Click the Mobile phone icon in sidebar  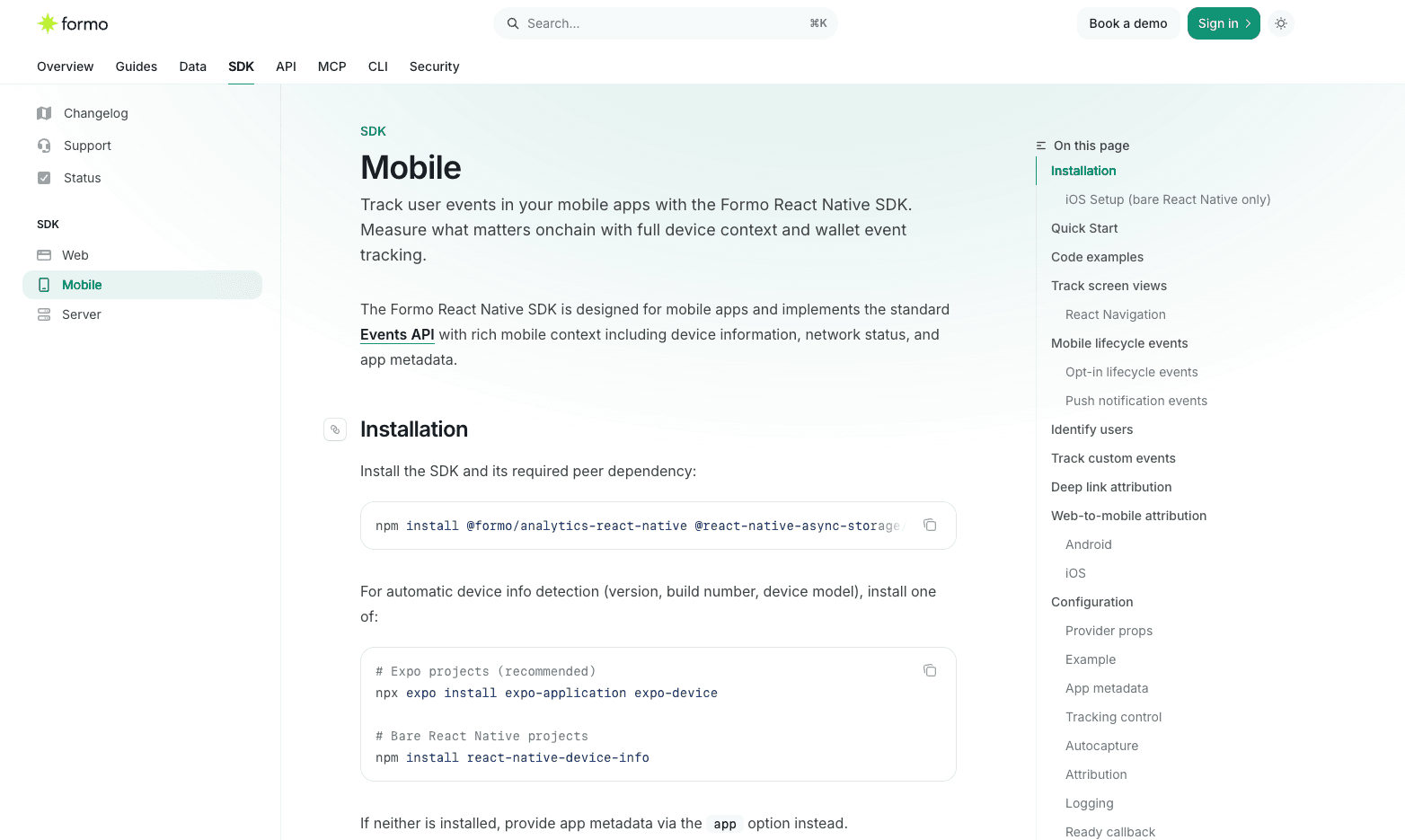tap(44, 285)
